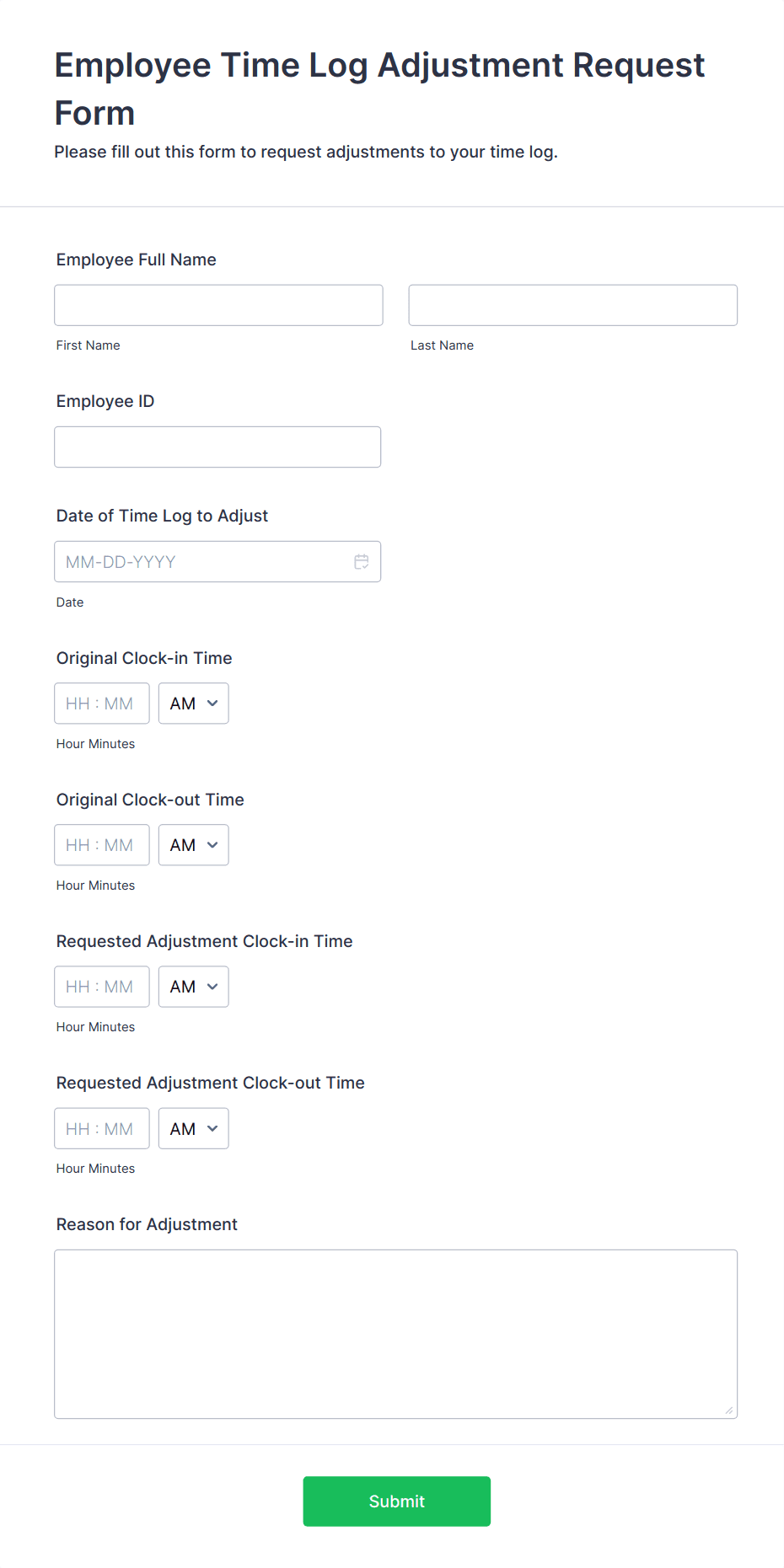
Task: Click the Original Clock-in Time HH:MM field
Action: click(x=101, y=703)
